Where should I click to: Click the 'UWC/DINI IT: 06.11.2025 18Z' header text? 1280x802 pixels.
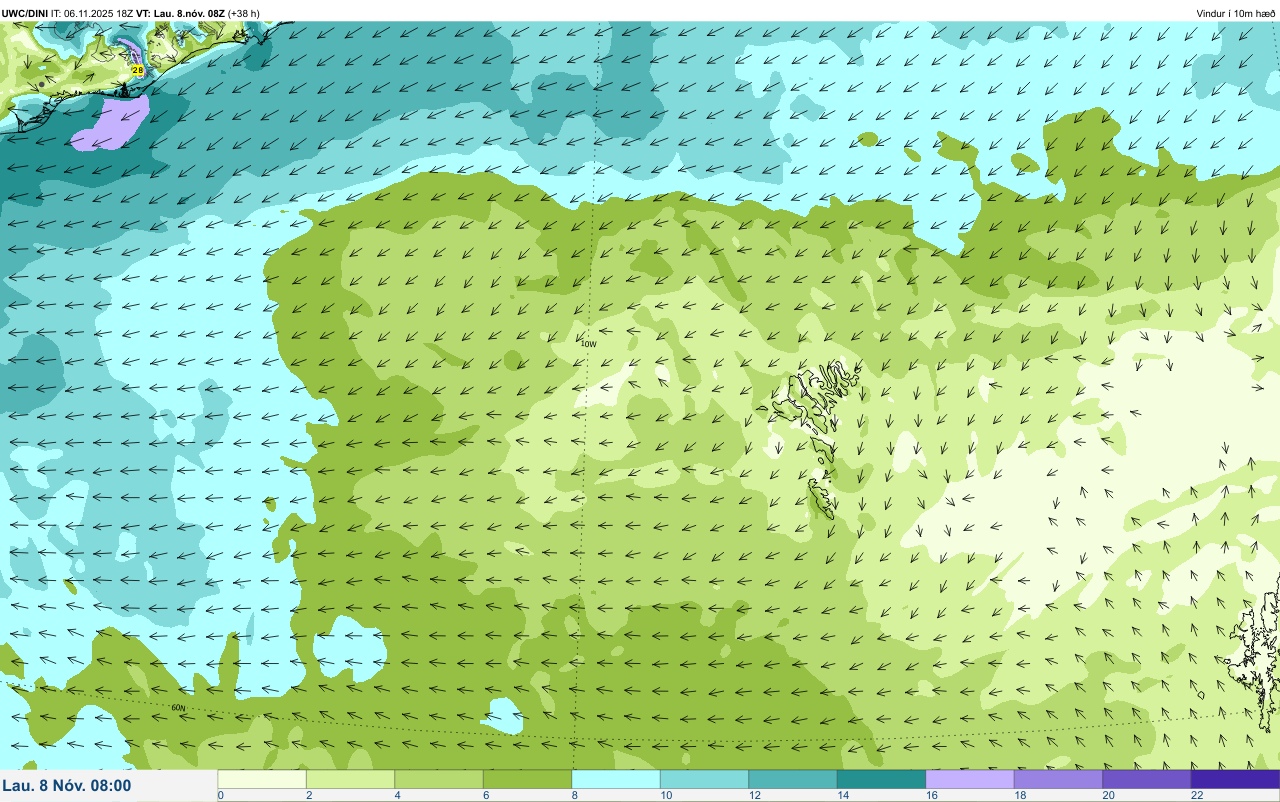[x=68, y=13]
